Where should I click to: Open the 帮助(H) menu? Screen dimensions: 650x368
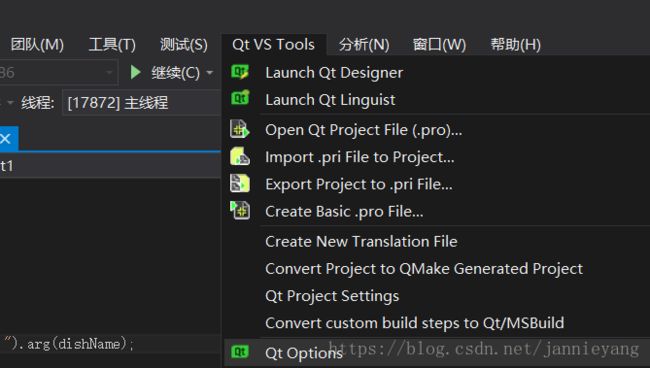click(x=515, y=44)
